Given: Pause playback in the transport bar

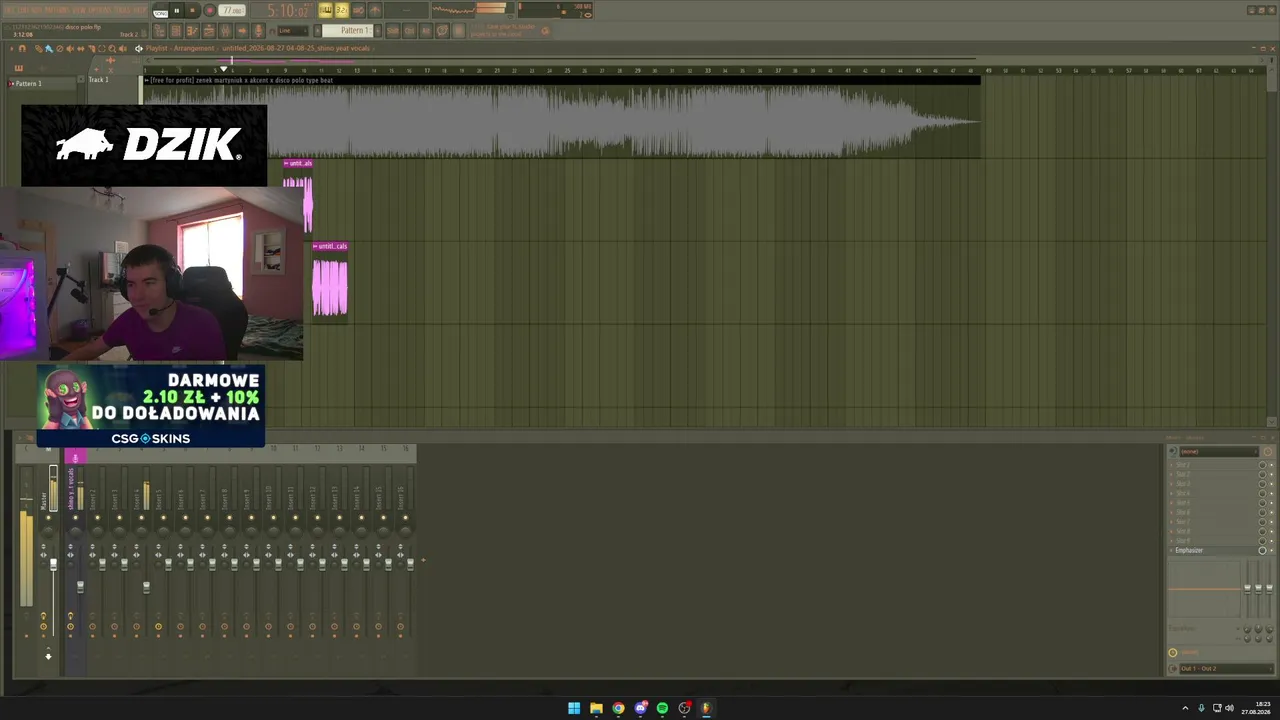Looking at the screenshot, I should point(176,11).
